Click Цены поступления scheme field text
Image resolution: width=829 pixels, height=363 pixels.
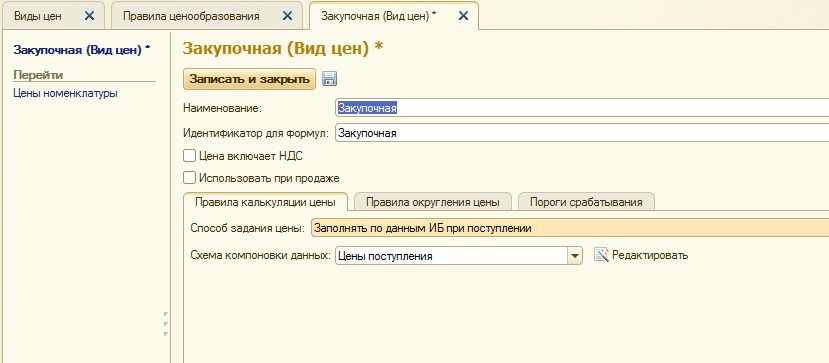point(385,256)
